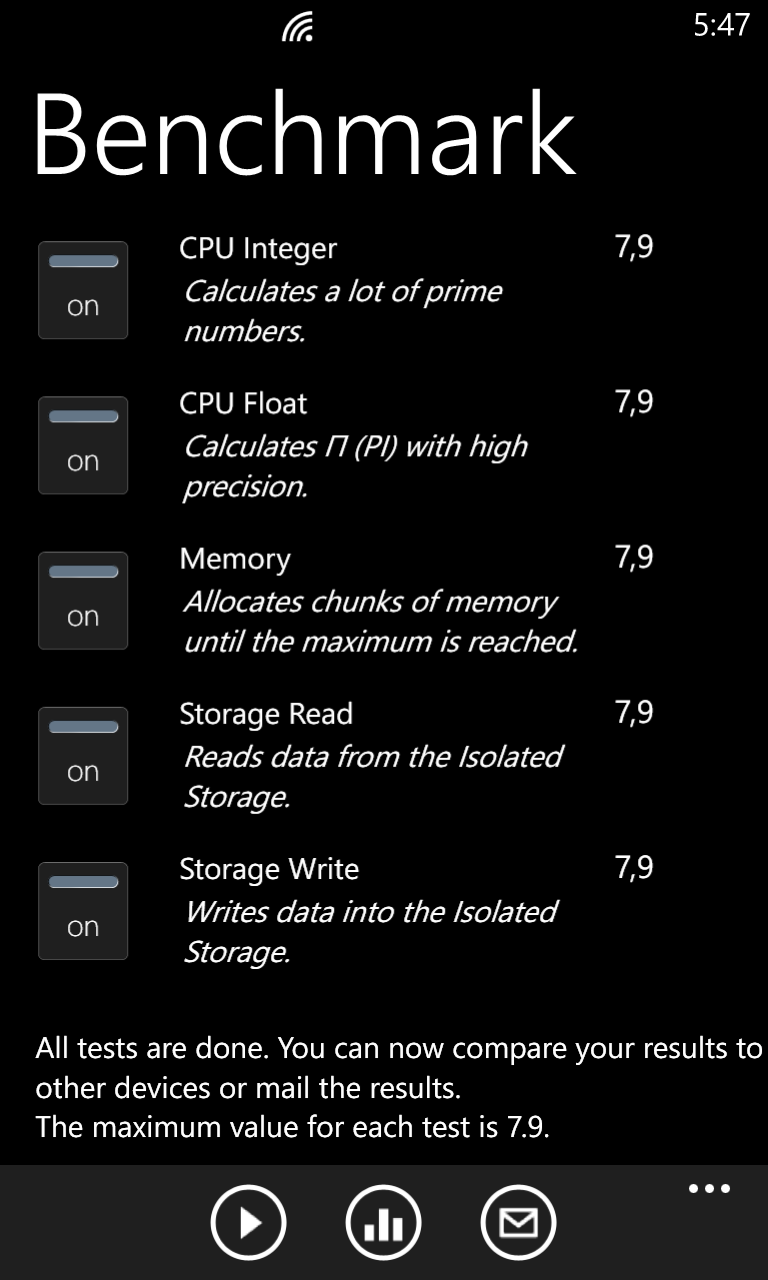Tap the clock showing 5:47
This screenshot has width=768, height=1280.
(721, 25)
